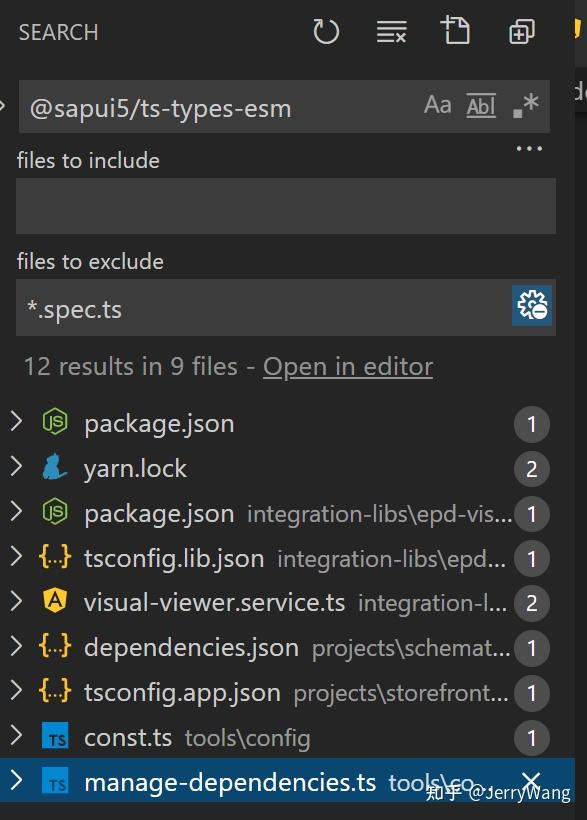Enable Match Case in the search box
Viewport: 587px width, 820px height.
tap(437, 104)
